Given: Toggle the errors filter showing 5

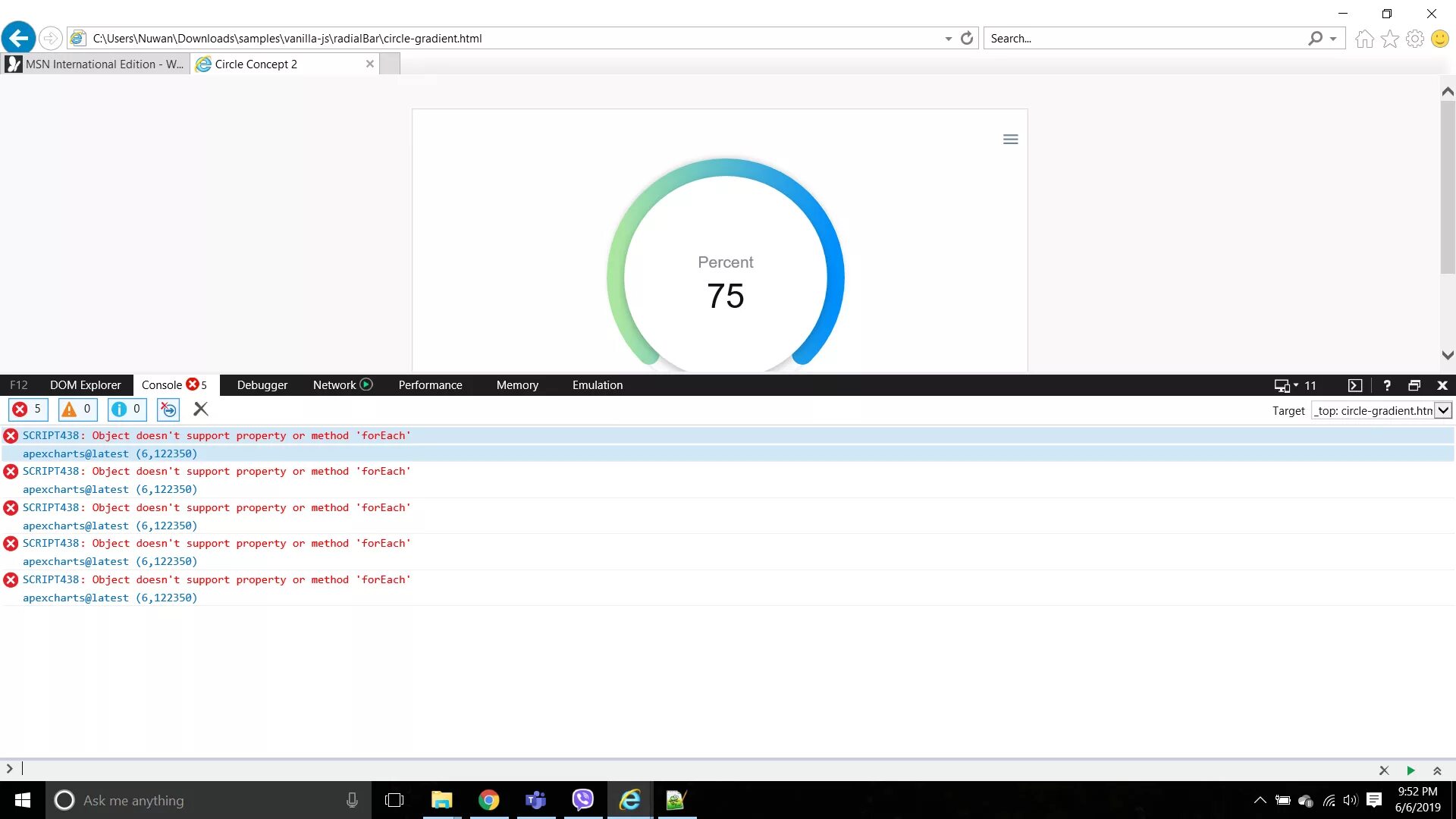Looking at the screenshot, I should point(28,409).
